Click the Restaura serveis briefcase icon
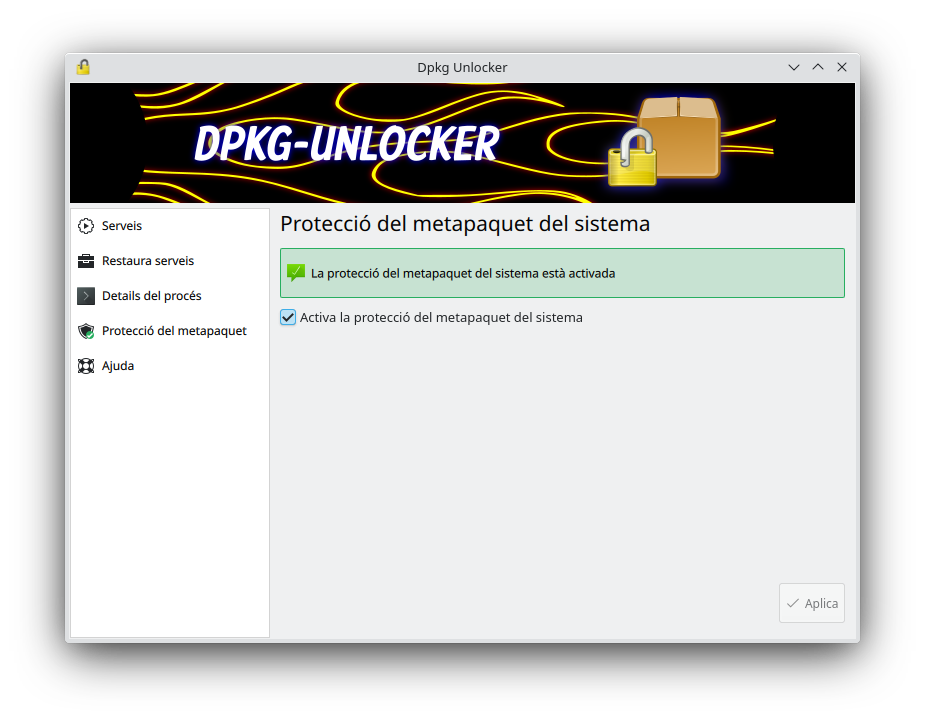 click(x=86, y=261)
